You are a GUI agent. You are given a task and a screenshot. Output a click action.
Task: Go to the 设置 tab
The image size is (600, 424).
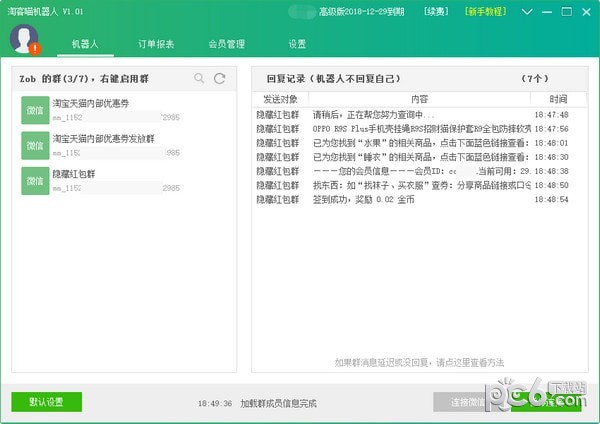[x=297, y=44]
